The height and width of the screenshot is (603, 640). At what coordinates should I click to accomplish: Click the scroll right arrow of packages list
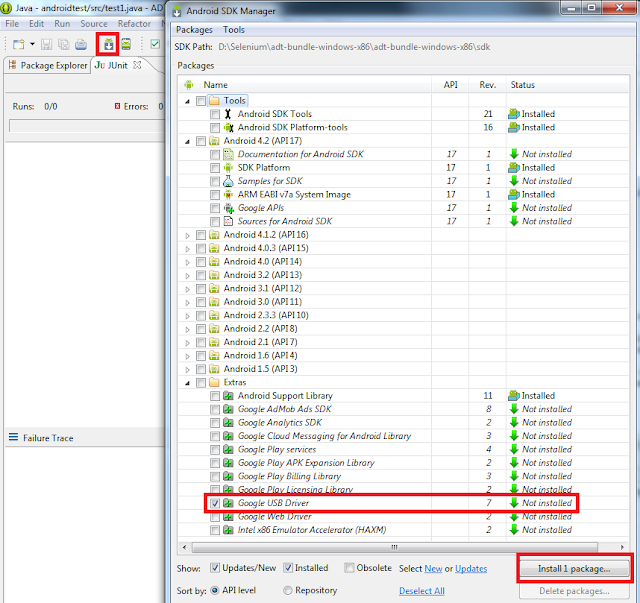pos(622,547)
